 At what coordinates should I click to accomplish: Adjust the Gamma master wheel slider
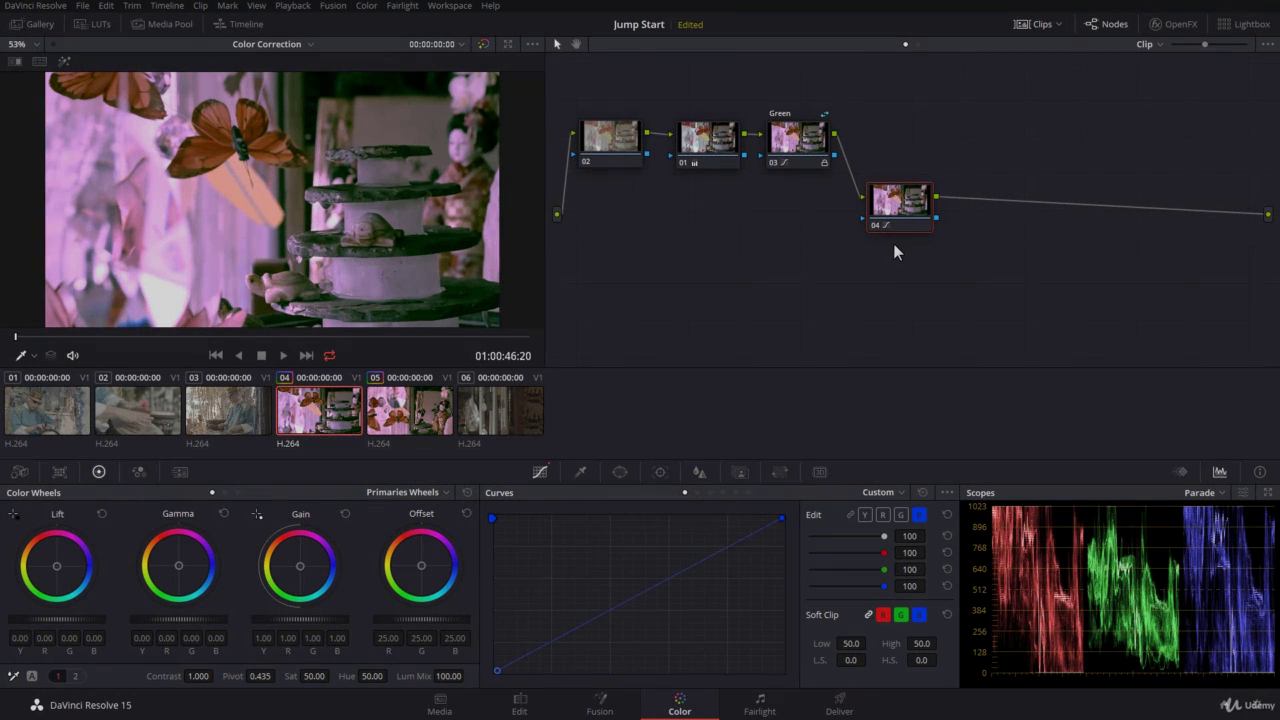pos(178,619)
